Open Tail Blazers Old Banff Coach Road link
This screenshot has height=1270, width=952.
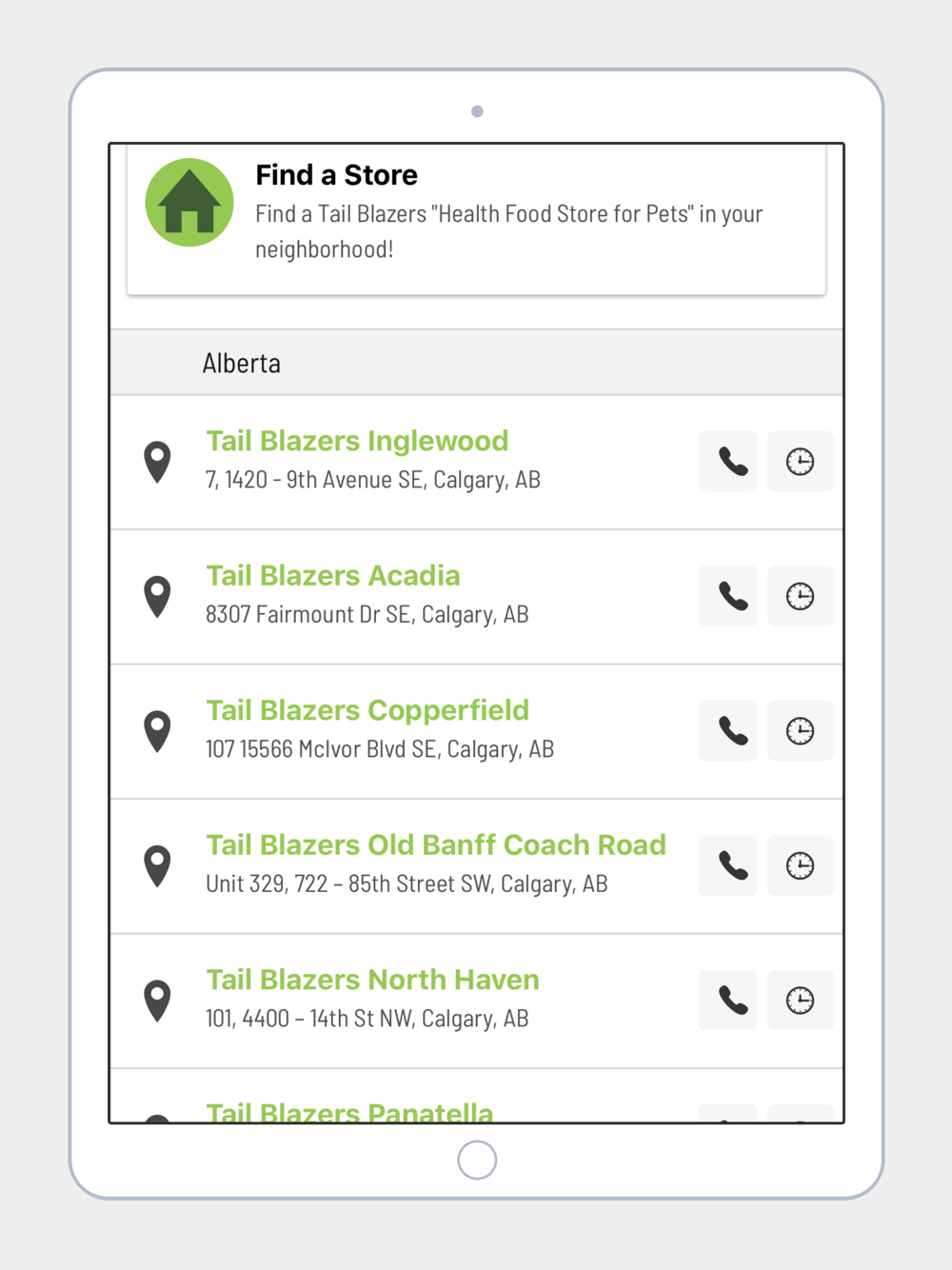tap(436, 844)
